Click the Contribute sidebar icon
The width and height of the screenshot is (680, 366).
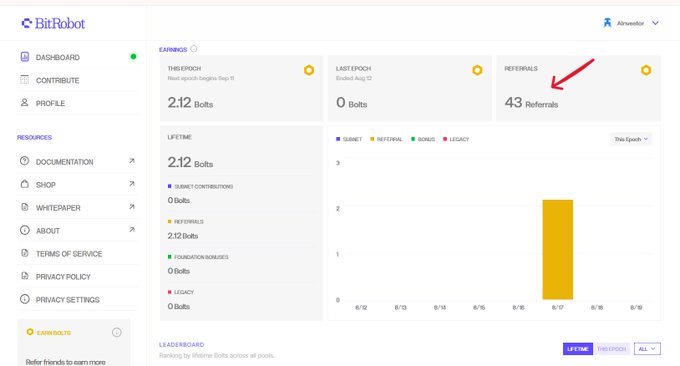pos(25,79)
